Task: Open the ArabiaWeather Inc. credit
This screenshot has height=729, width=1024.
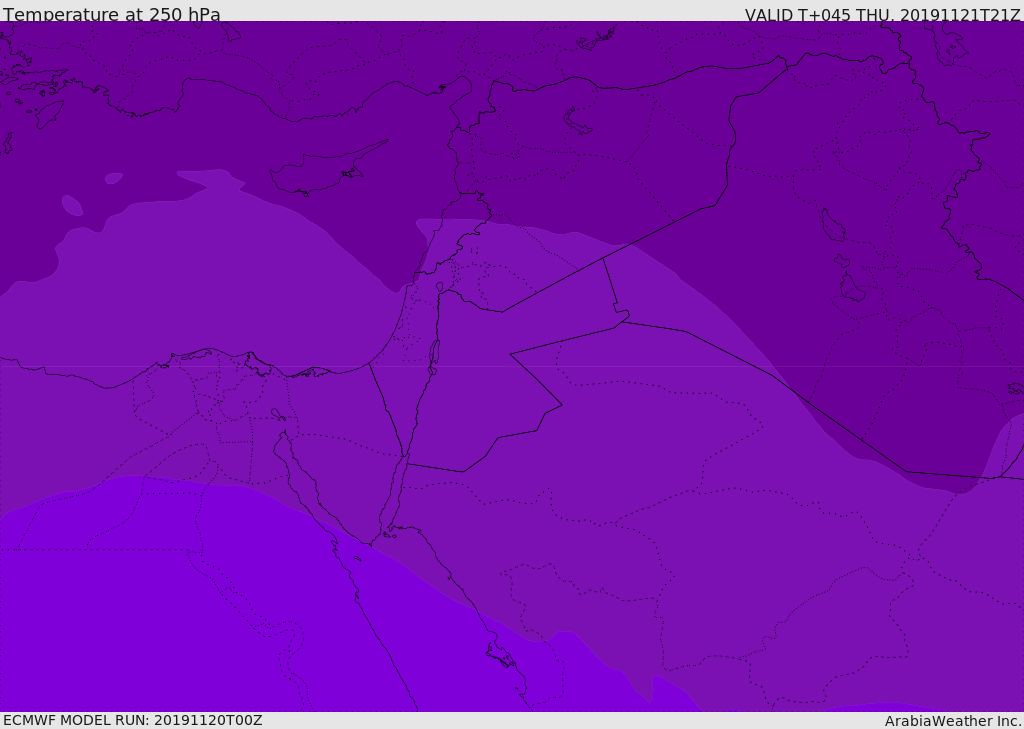Action: (x=953, y=720)
